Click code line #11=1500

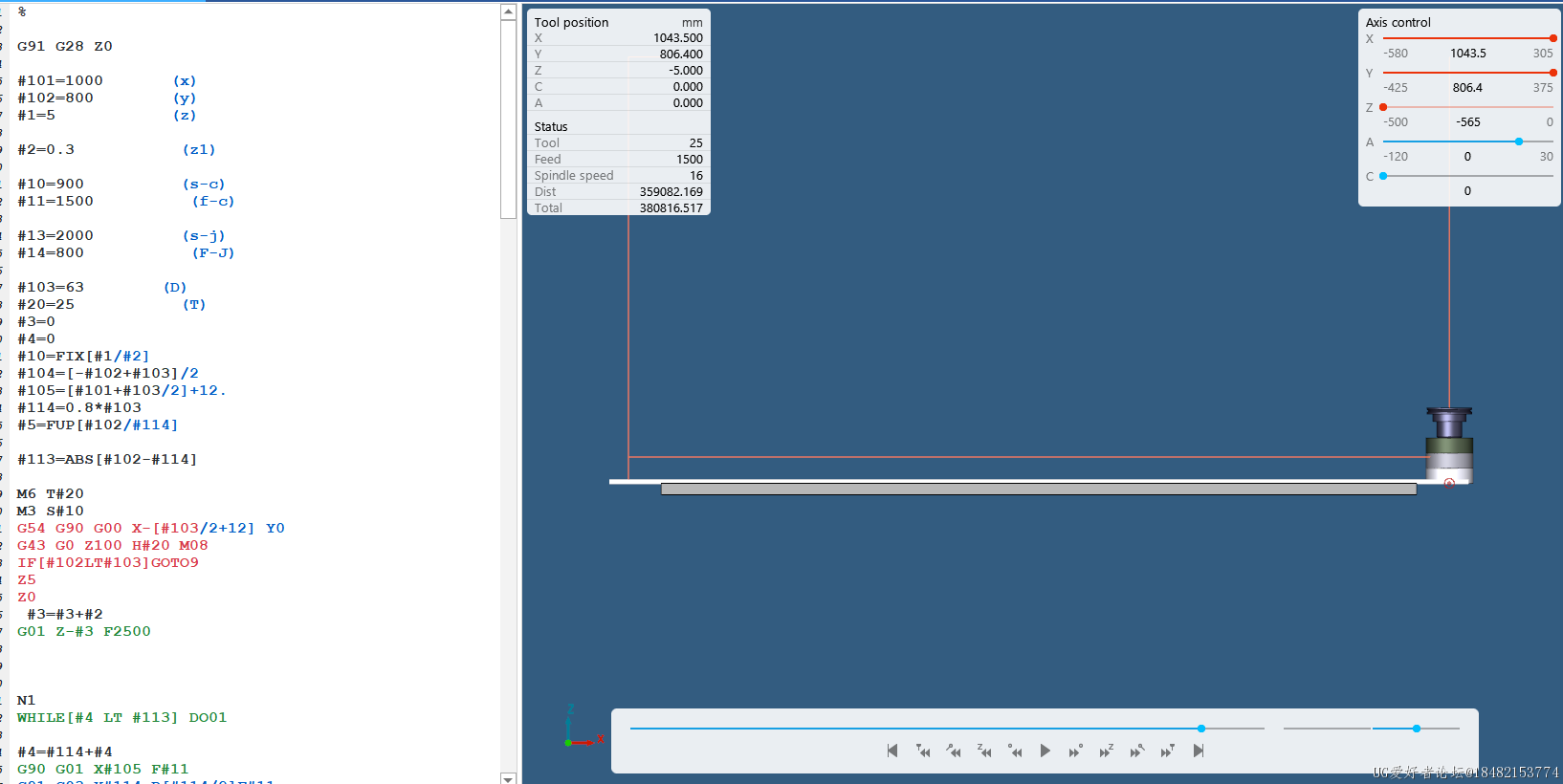coord(55,201)
